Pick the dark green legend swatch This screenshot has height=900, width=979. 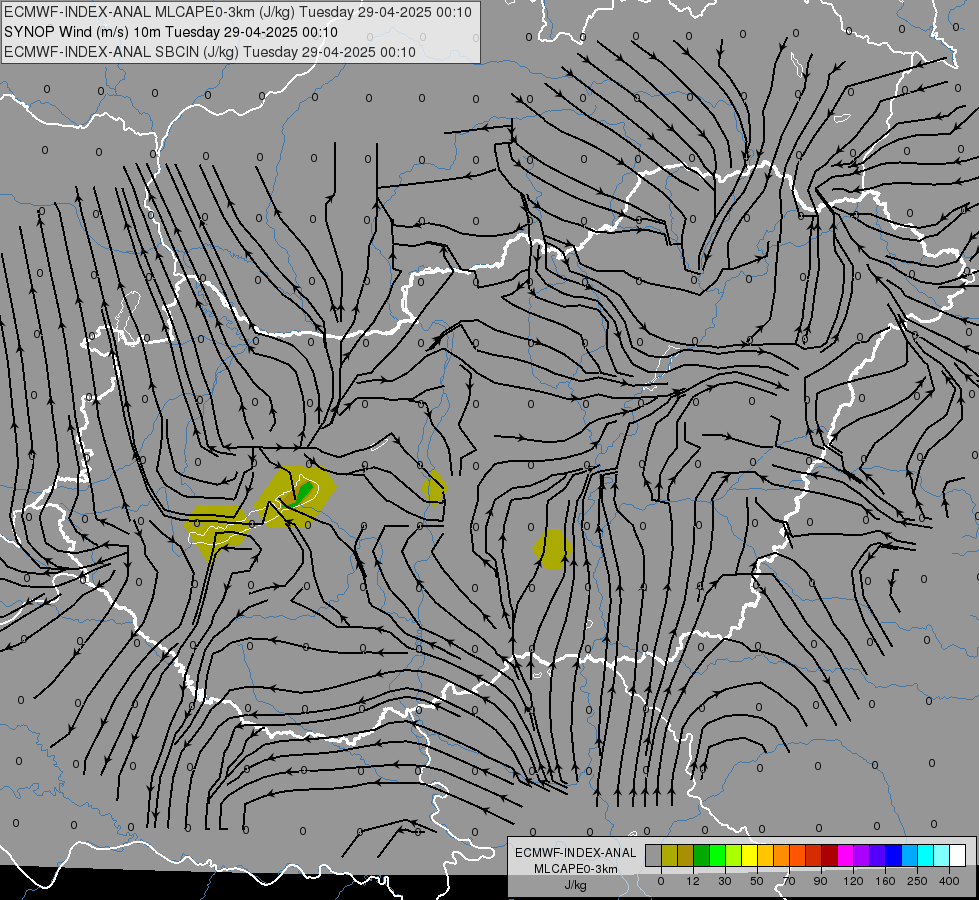(701, 856)
